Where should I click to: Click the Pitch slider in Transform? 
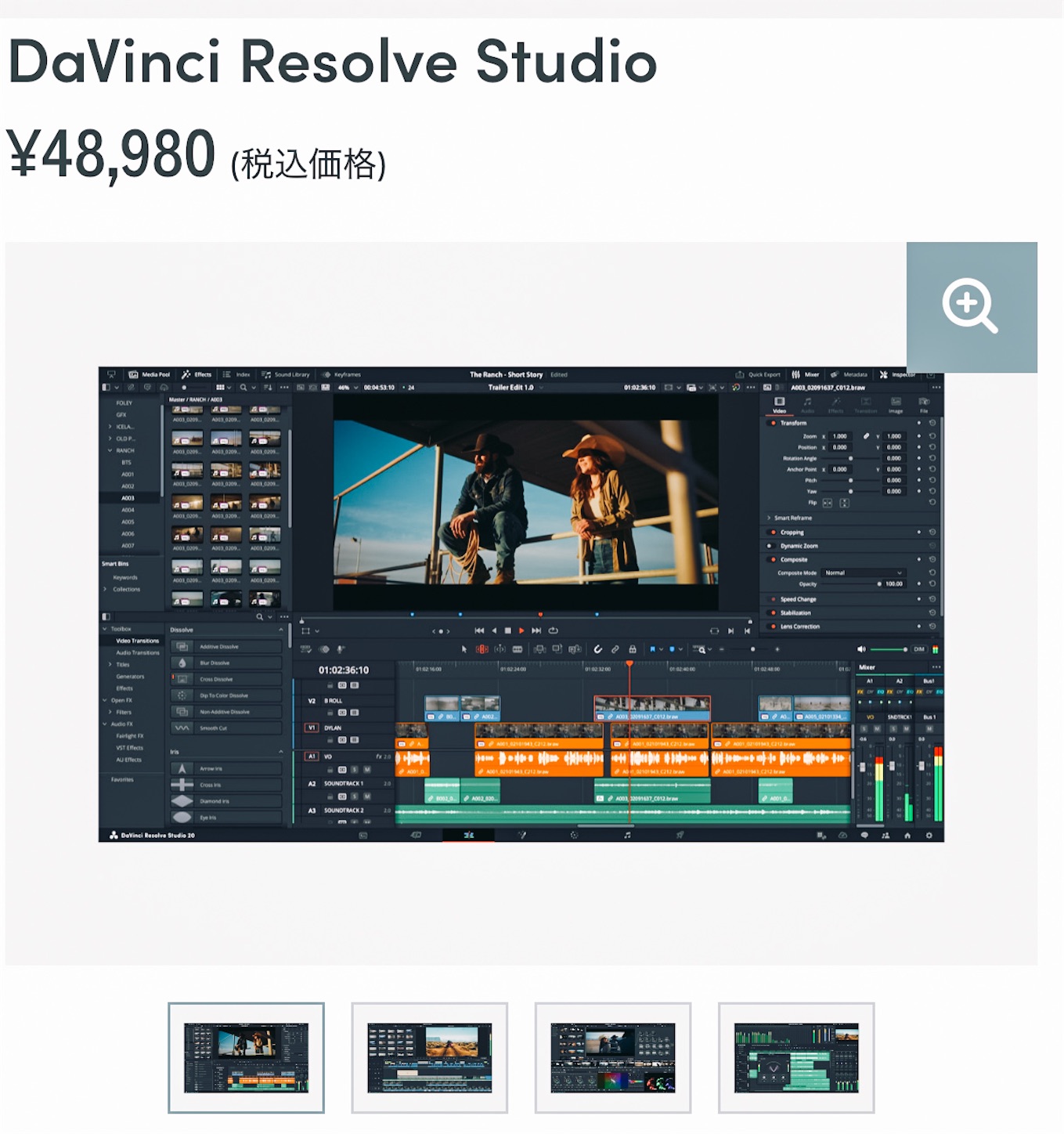[x=850, y=481]
